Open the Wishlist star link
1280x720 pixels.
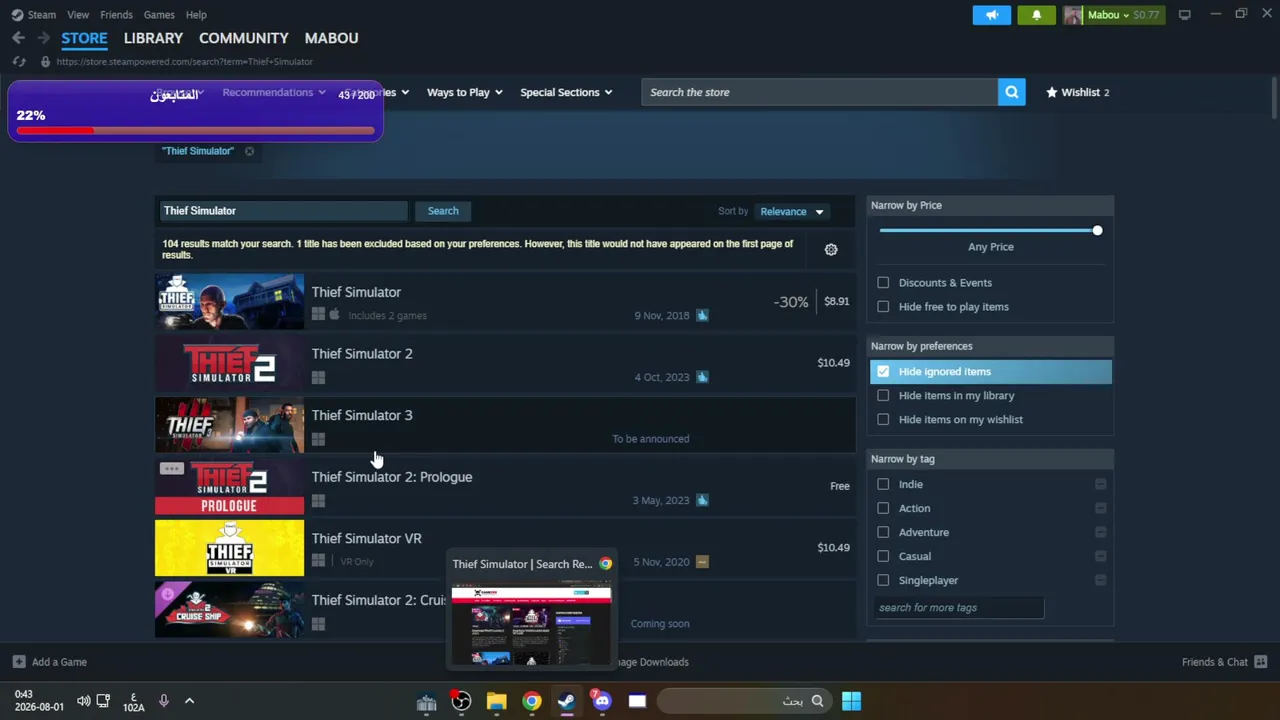1077,92
